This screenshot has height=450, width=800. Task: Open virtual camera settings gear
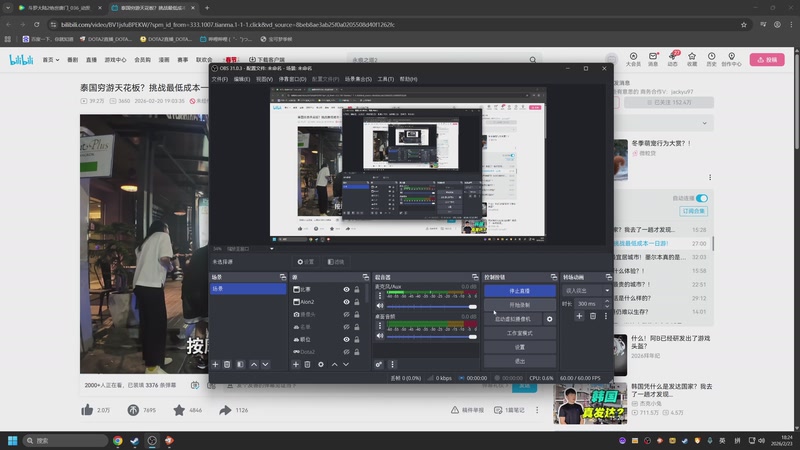click(549, 319)
